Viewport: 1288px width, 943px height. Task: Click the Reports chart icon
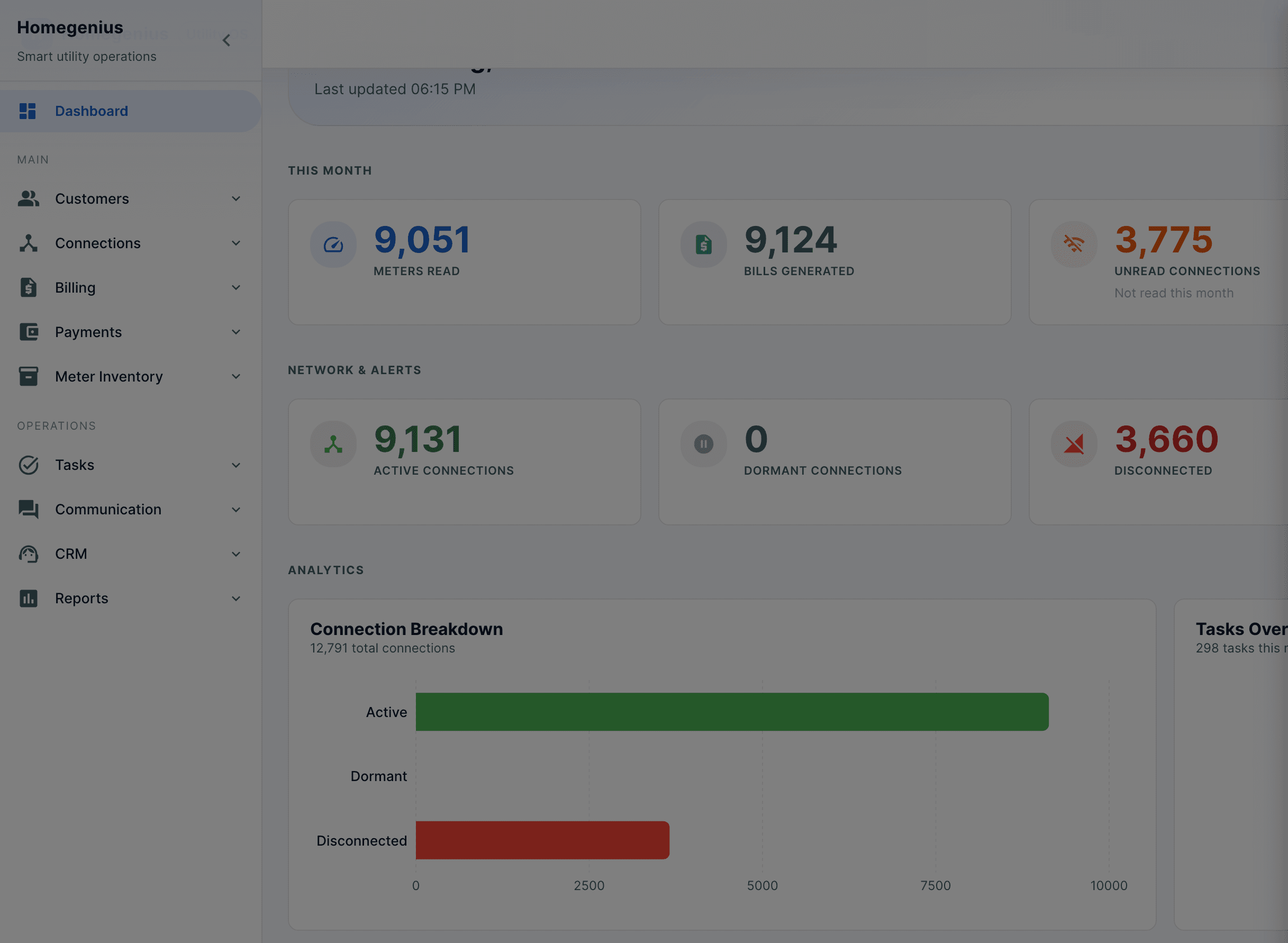[29, 599]
